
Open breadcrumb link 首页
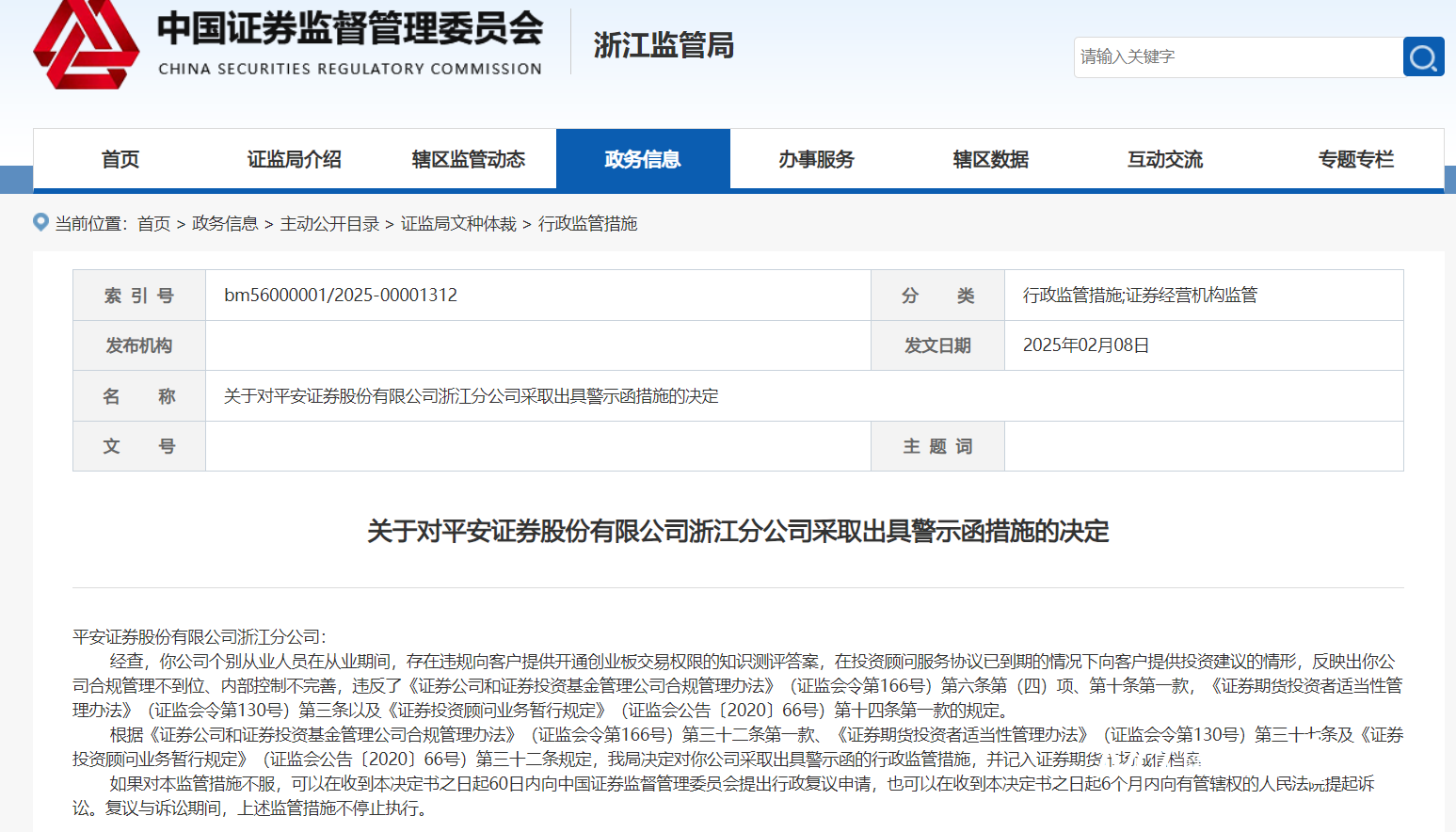pos(153,223)
